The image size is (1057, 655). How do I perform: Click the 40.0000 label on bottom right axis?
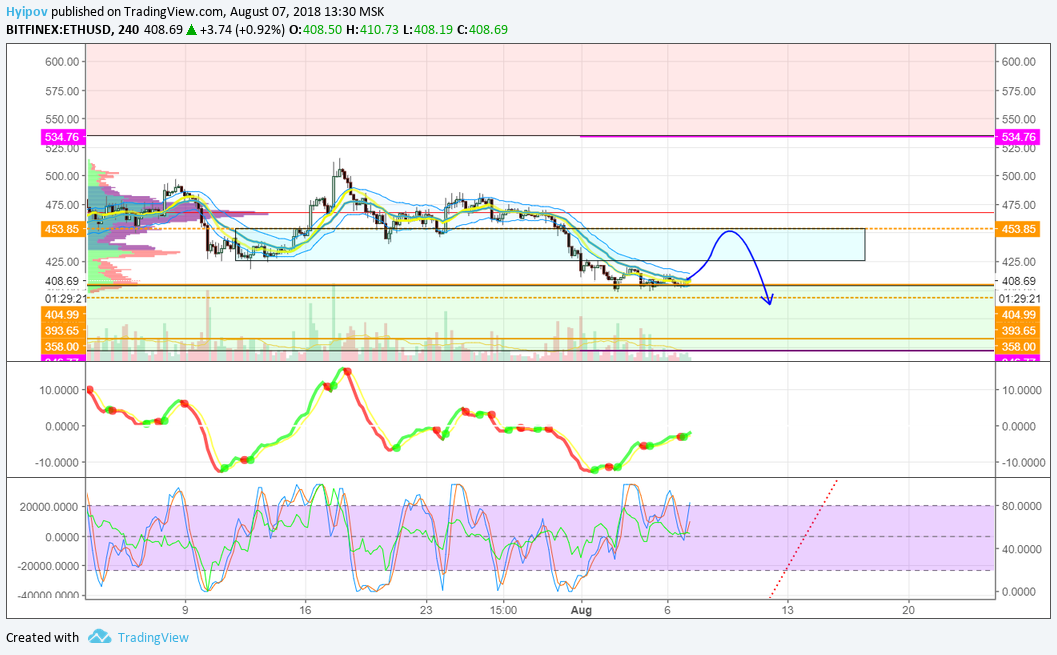pos(1019,550)
